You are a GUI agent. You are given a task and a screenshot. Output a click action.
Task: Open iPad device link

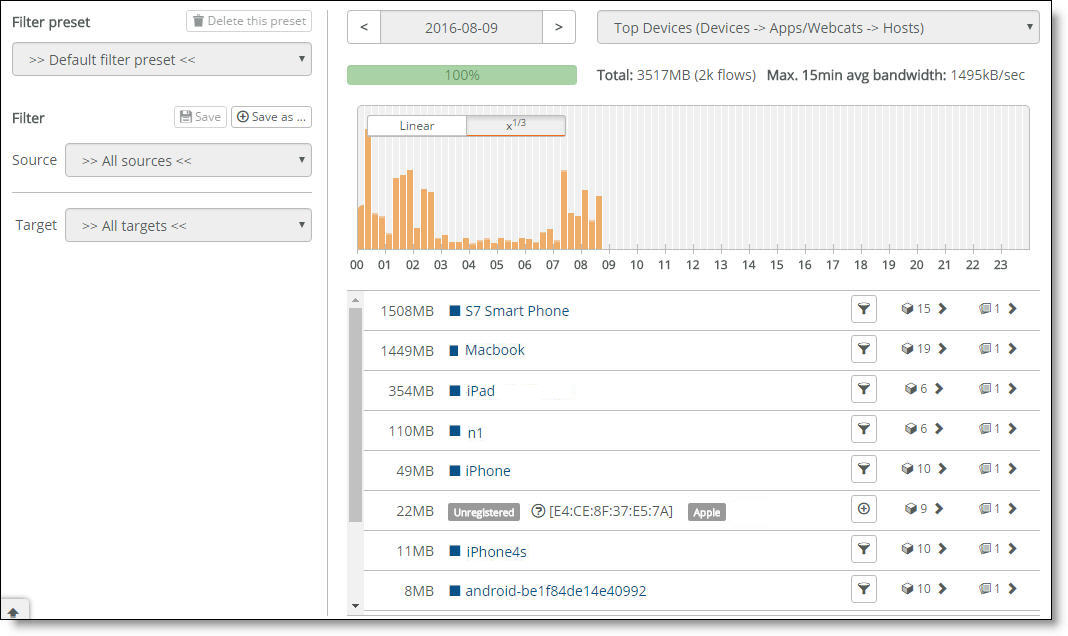[x=480, y=391]
